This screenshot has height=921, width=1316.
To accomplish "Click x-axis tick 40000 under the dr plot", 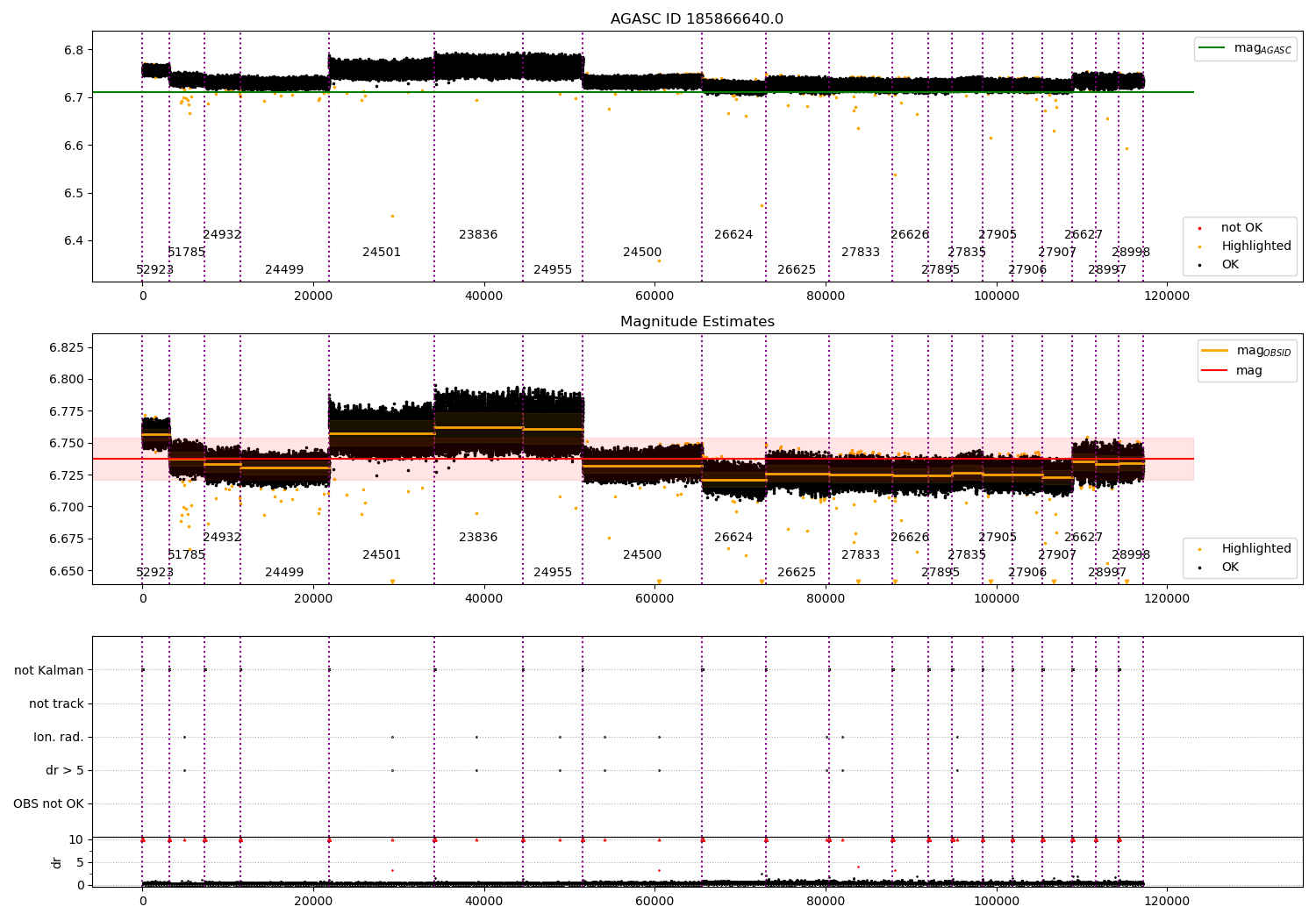I will [483, 901].
